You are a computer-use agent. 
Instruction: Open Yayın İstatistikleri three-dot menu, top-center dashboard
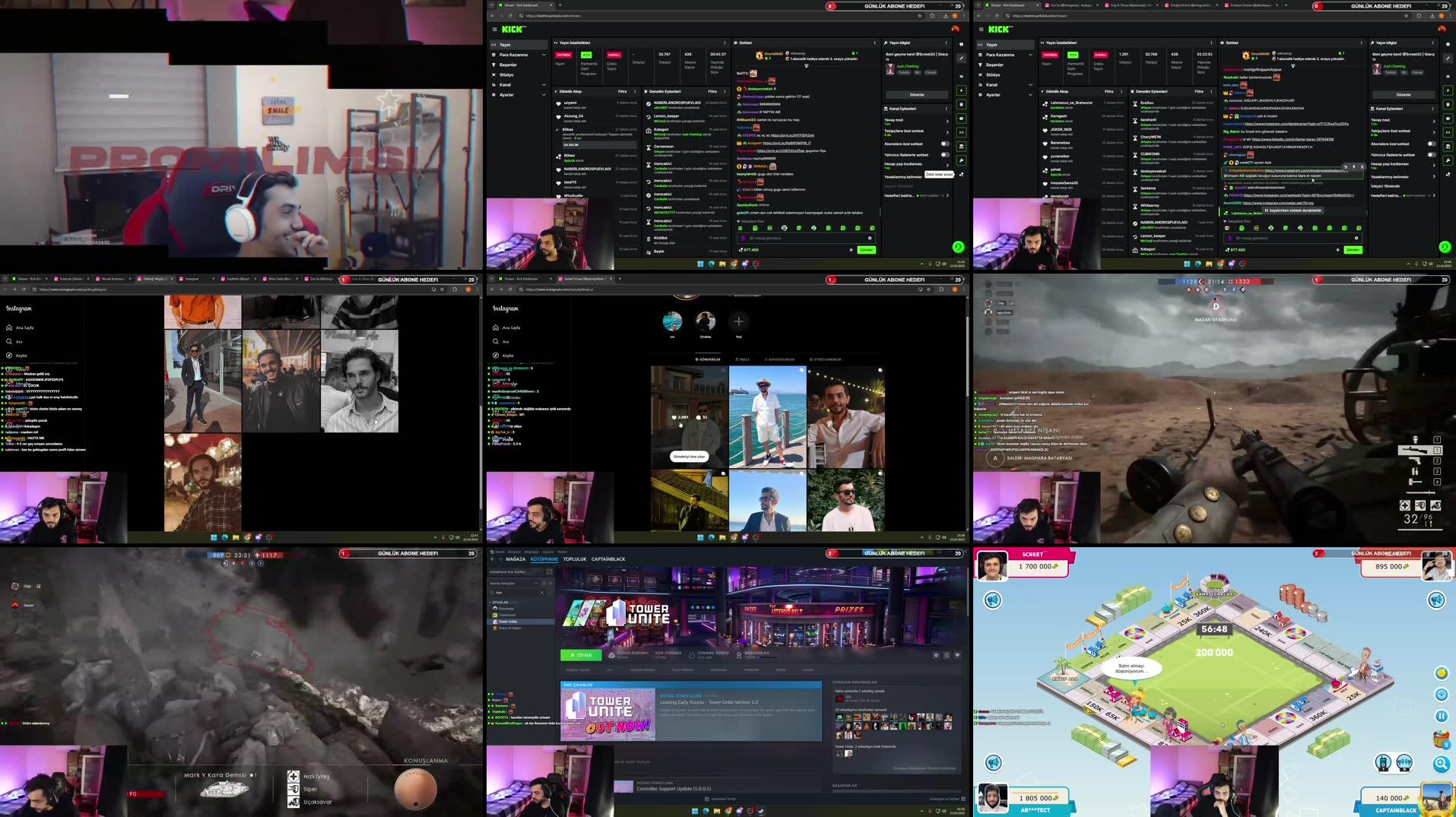[725, 43]
